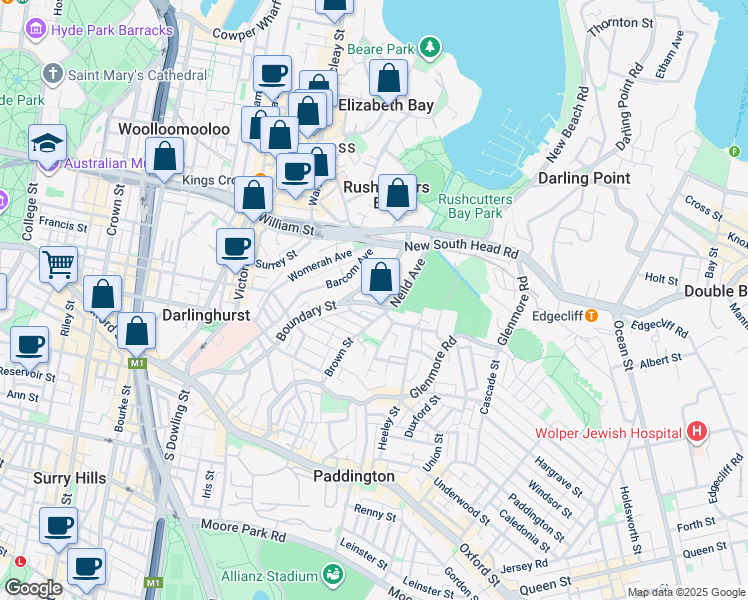748x600 pixels.
Task: Select the Boundary St label
Action: [x=306, y=320]
